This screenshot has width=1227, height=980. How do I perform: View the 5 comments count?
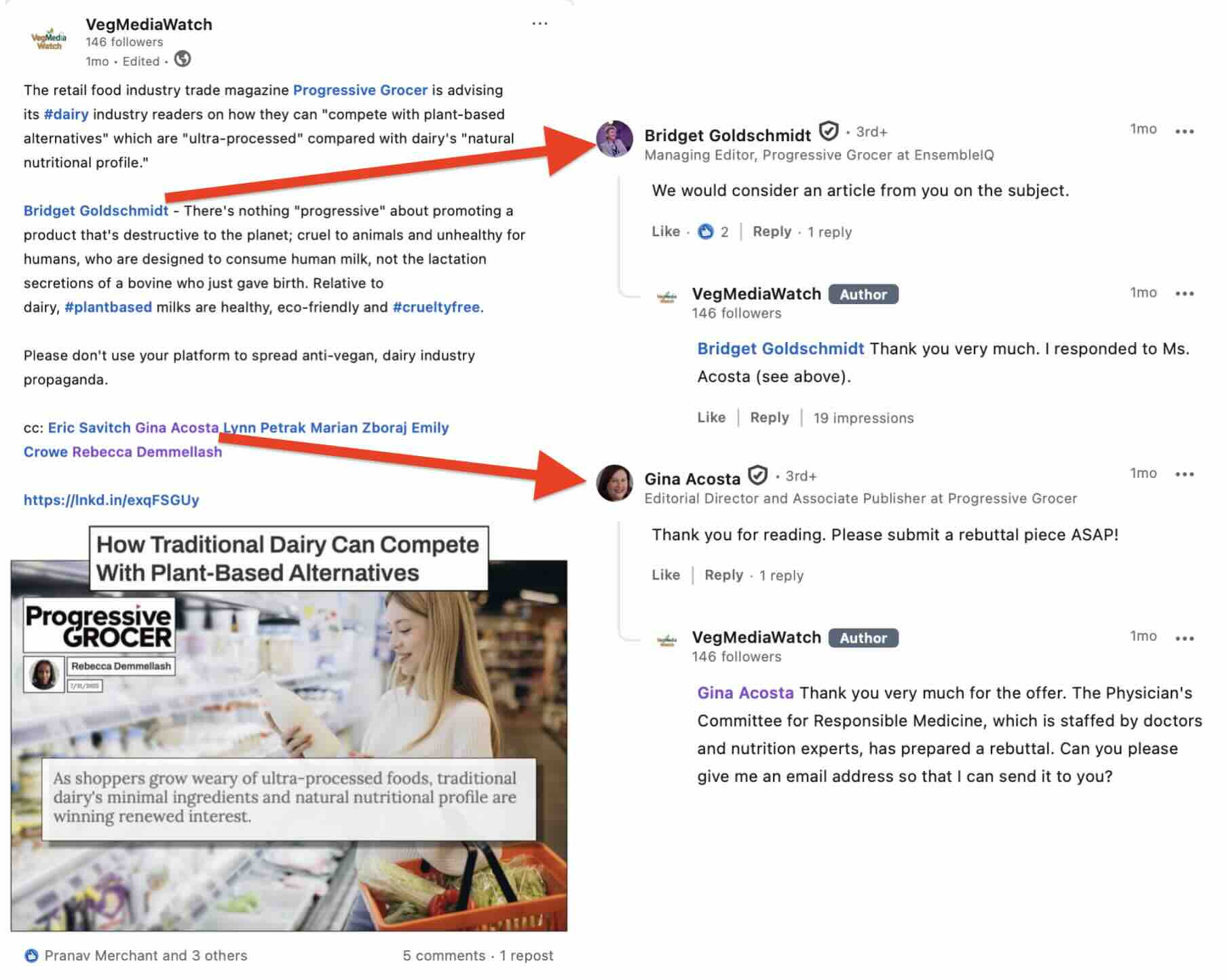[x=444, y=956]
